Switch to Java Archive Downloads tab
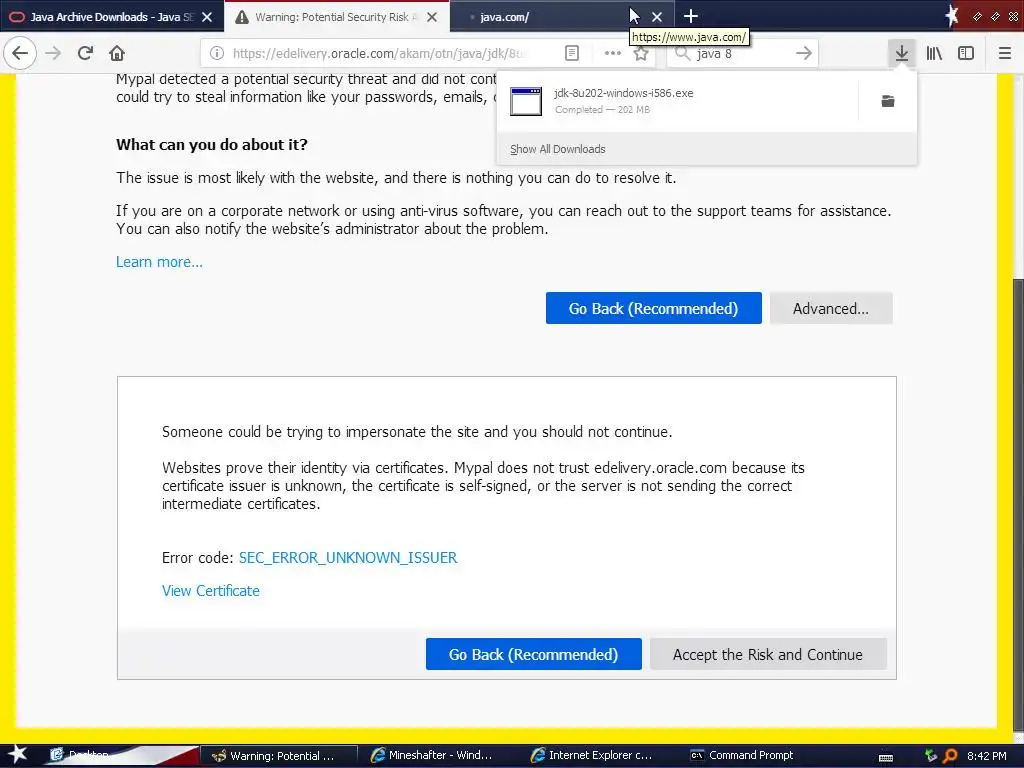1024x768 pixels. [111, 17]
